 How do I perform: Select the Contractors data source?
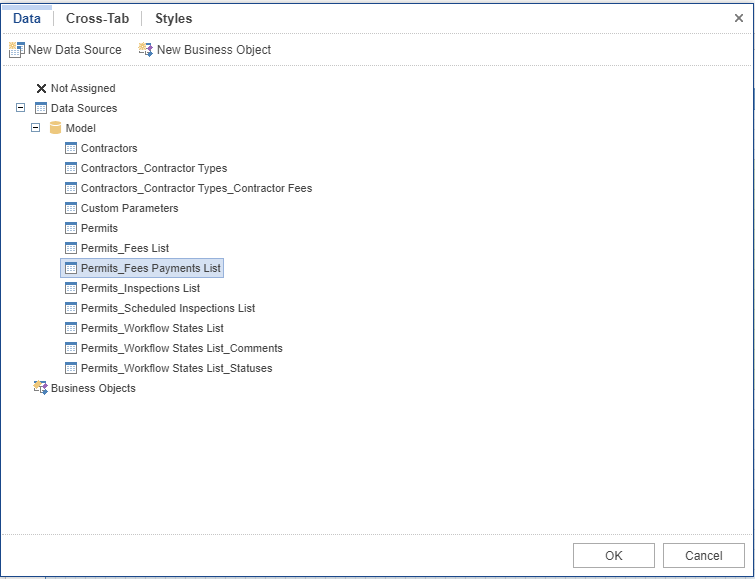pos(109,148)
